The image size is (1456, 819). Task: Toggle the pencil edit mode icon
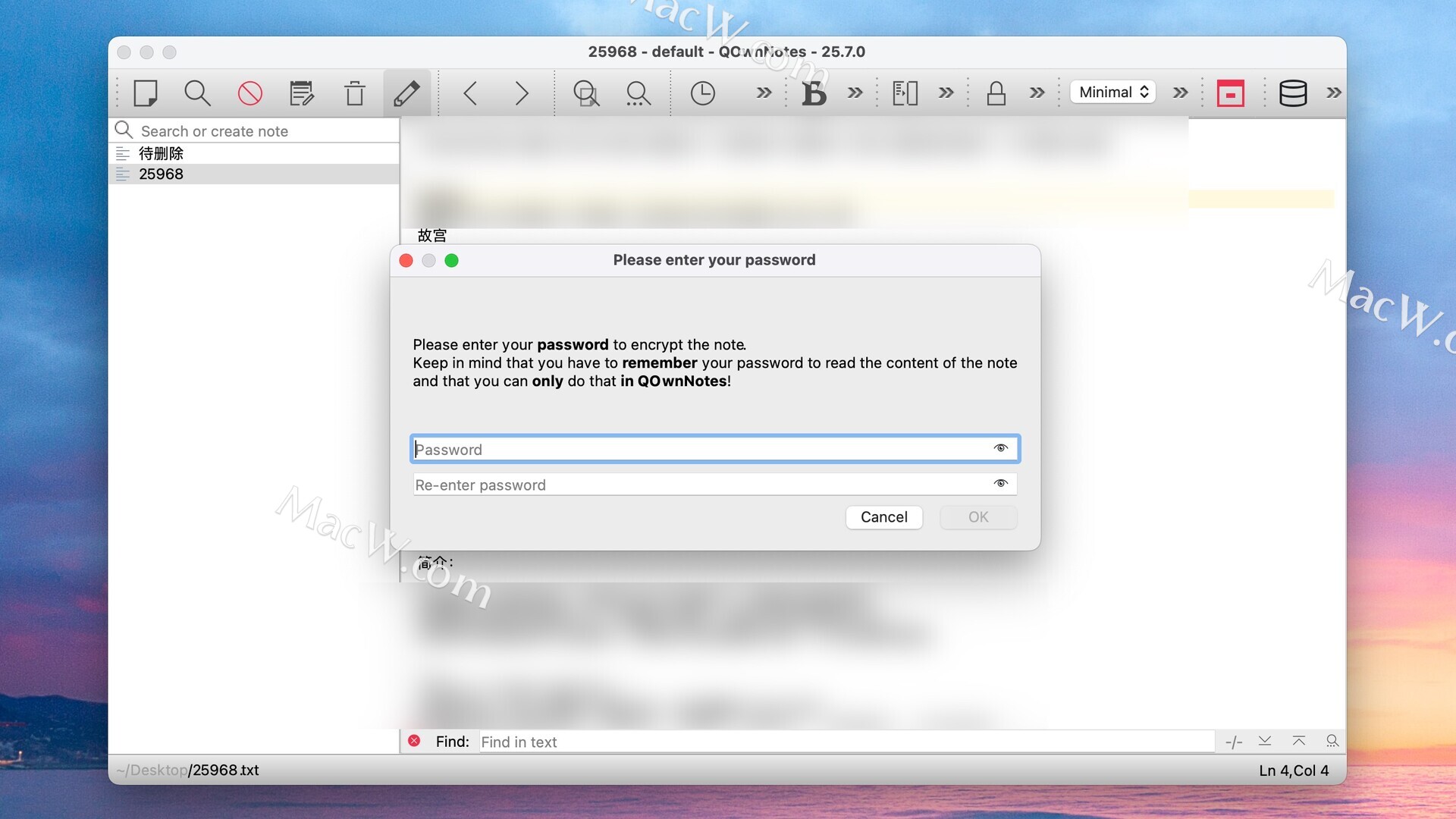406,93
